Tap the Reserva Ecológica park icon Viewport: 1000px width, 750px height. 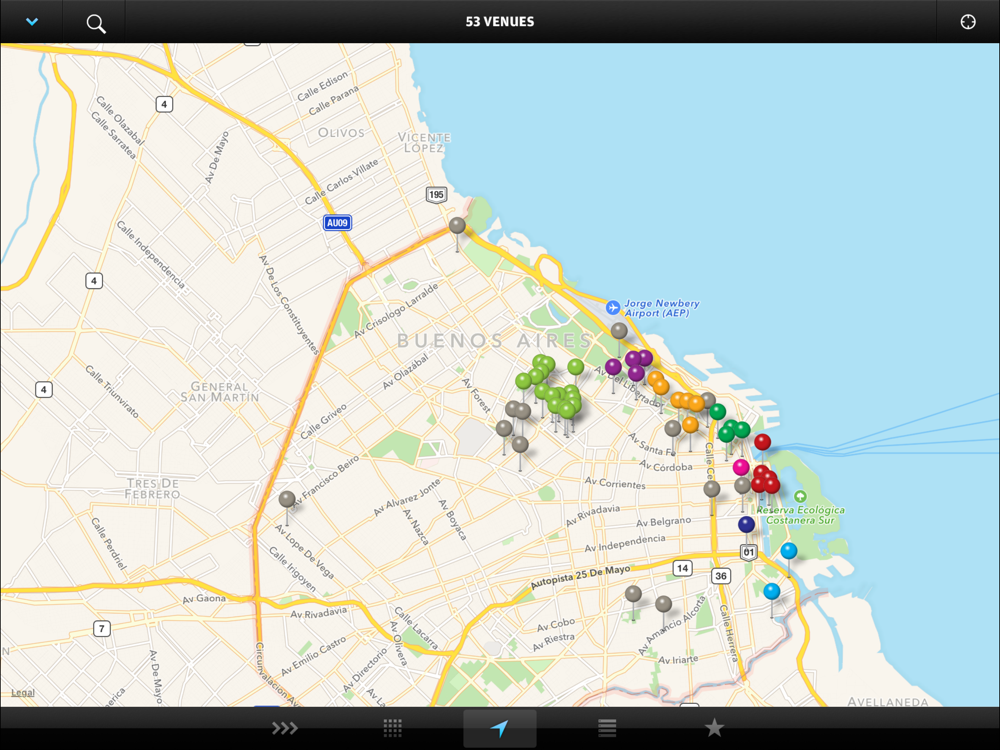(x=800, y=496)
